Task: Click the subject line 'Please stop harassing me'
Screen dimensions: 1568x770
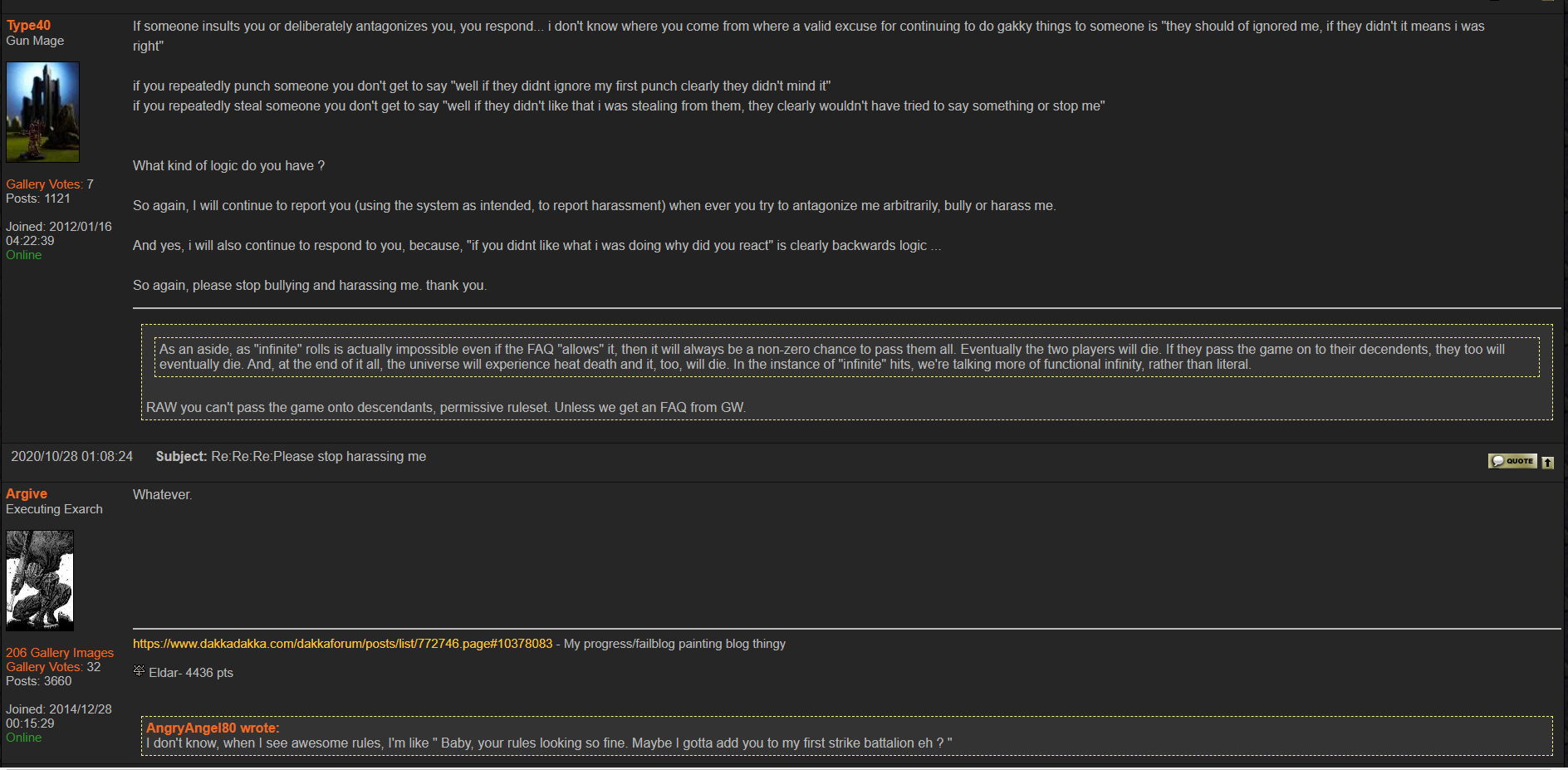Action: pos(318,457)
